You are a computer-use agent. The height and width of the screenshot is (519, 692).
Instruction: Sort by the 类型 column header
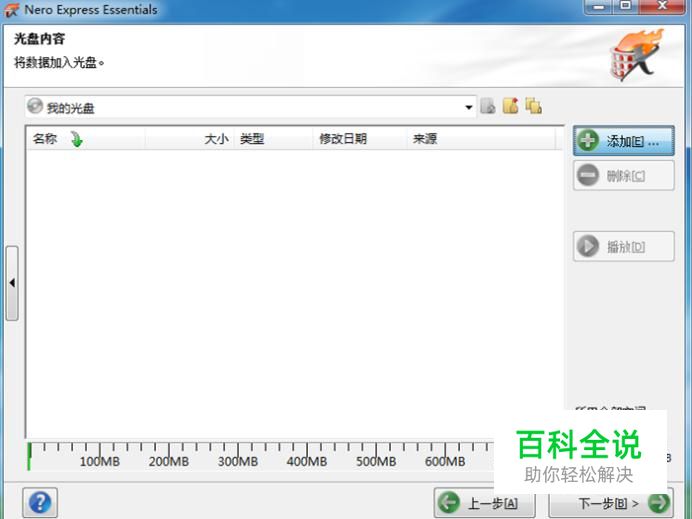pos(273,139)
